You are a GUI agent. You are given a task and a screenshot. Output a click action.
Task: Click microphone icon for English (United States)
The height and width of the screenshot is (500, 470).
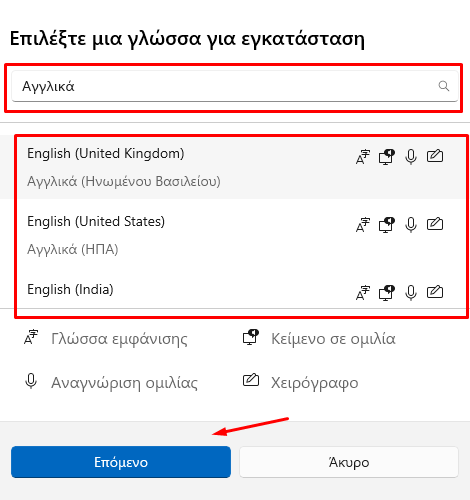point(411,225)
